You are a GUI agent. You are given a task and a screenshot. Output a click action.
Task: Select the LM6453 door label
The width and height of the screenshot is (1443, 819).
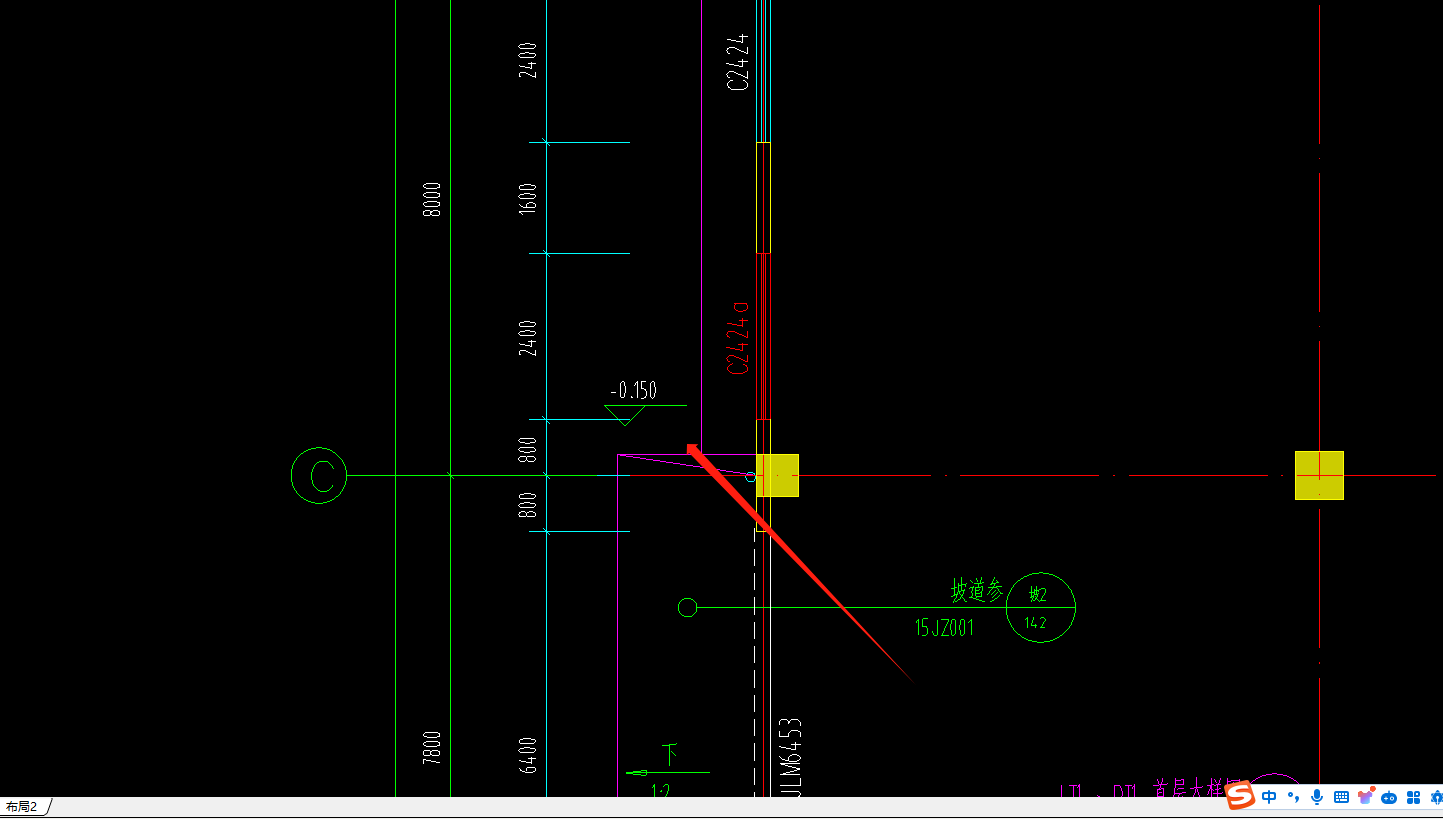tap(791, 755)
